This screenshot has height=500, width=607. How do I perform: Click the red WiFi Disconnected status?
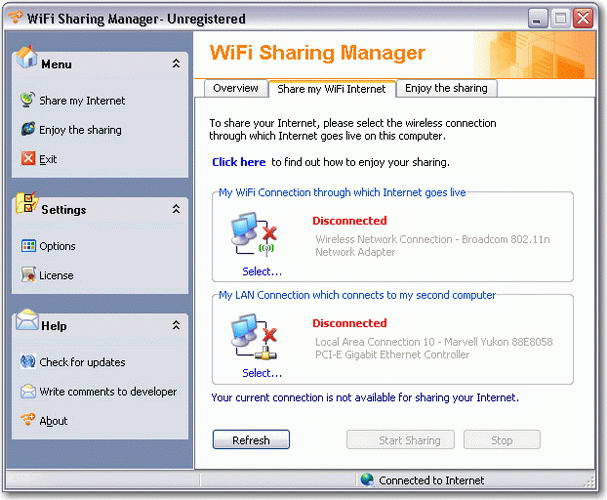click(x=350, y=221)
